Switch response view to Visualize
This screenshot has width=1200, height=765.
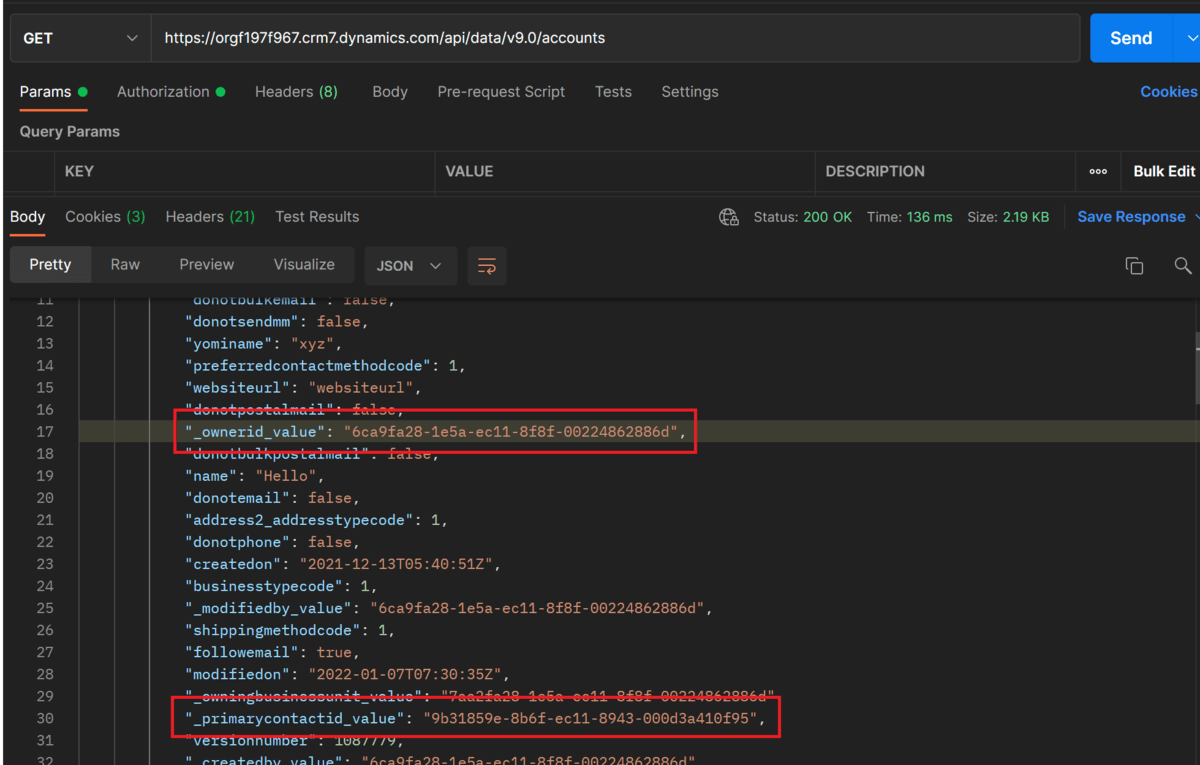(x=304, y=265)
